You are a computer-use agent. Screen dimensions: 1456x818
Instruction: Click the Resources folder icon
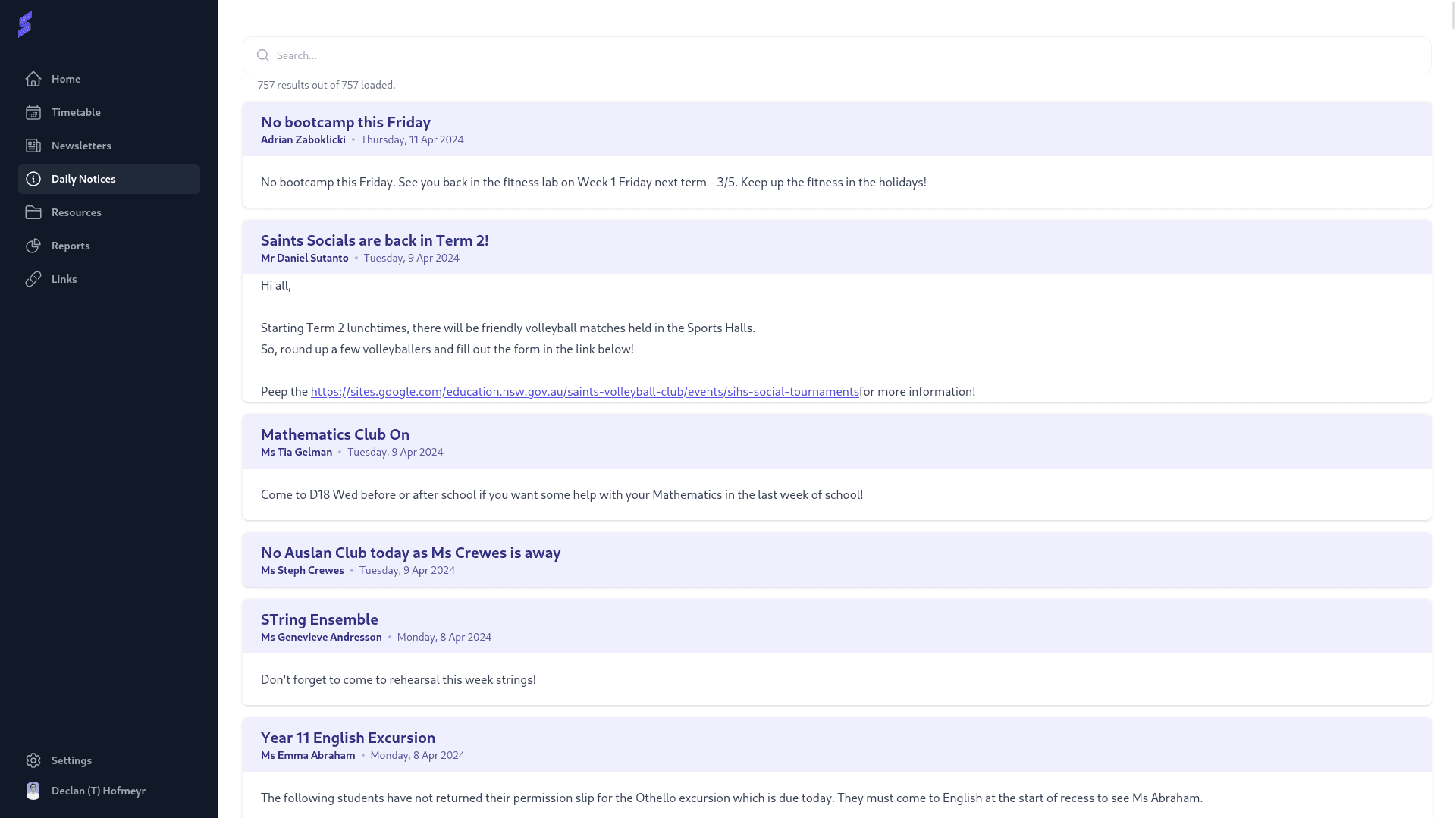click(33, 212)
